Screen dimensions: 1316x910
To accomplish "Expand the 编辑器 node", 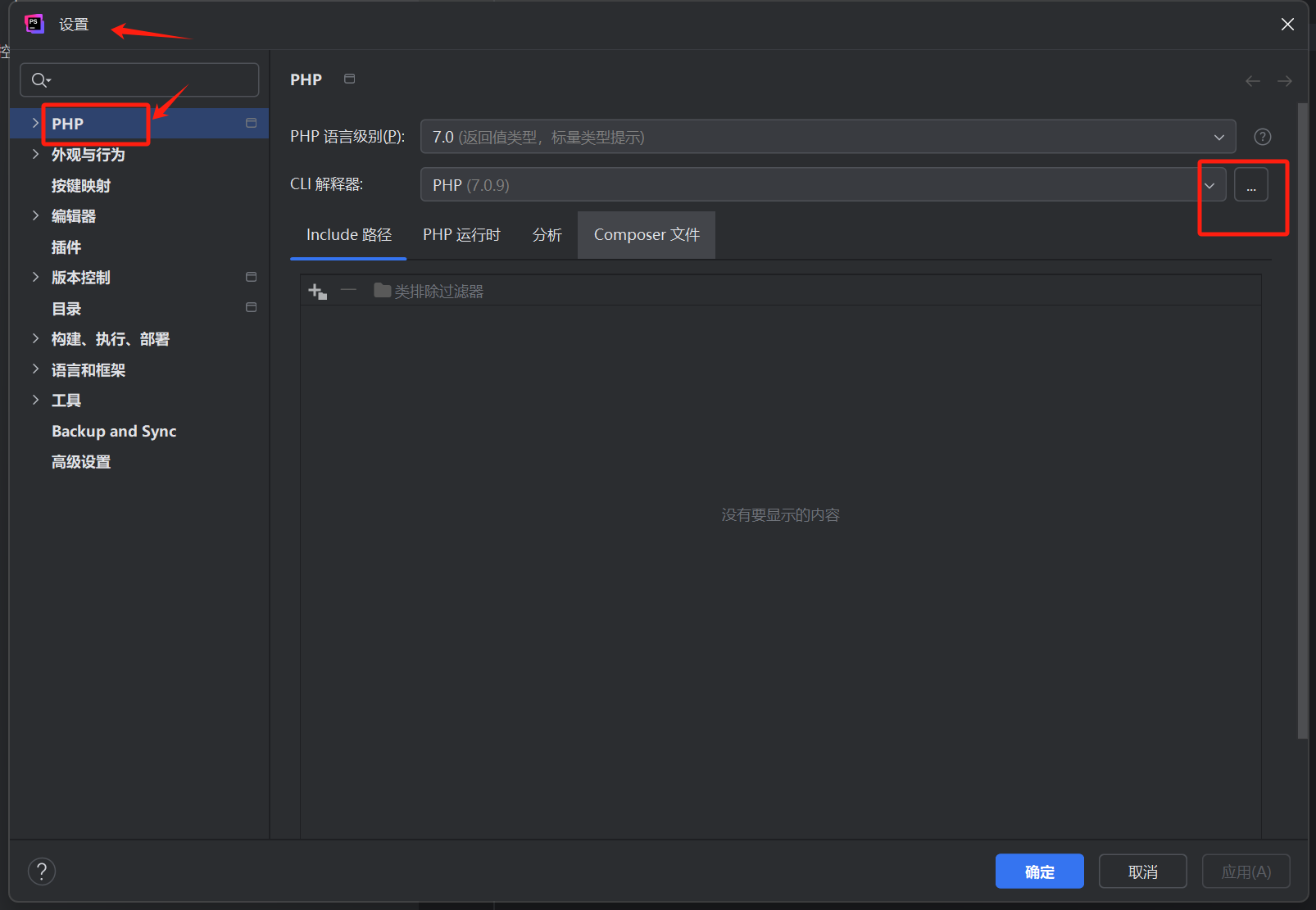I will coord(35,215).
